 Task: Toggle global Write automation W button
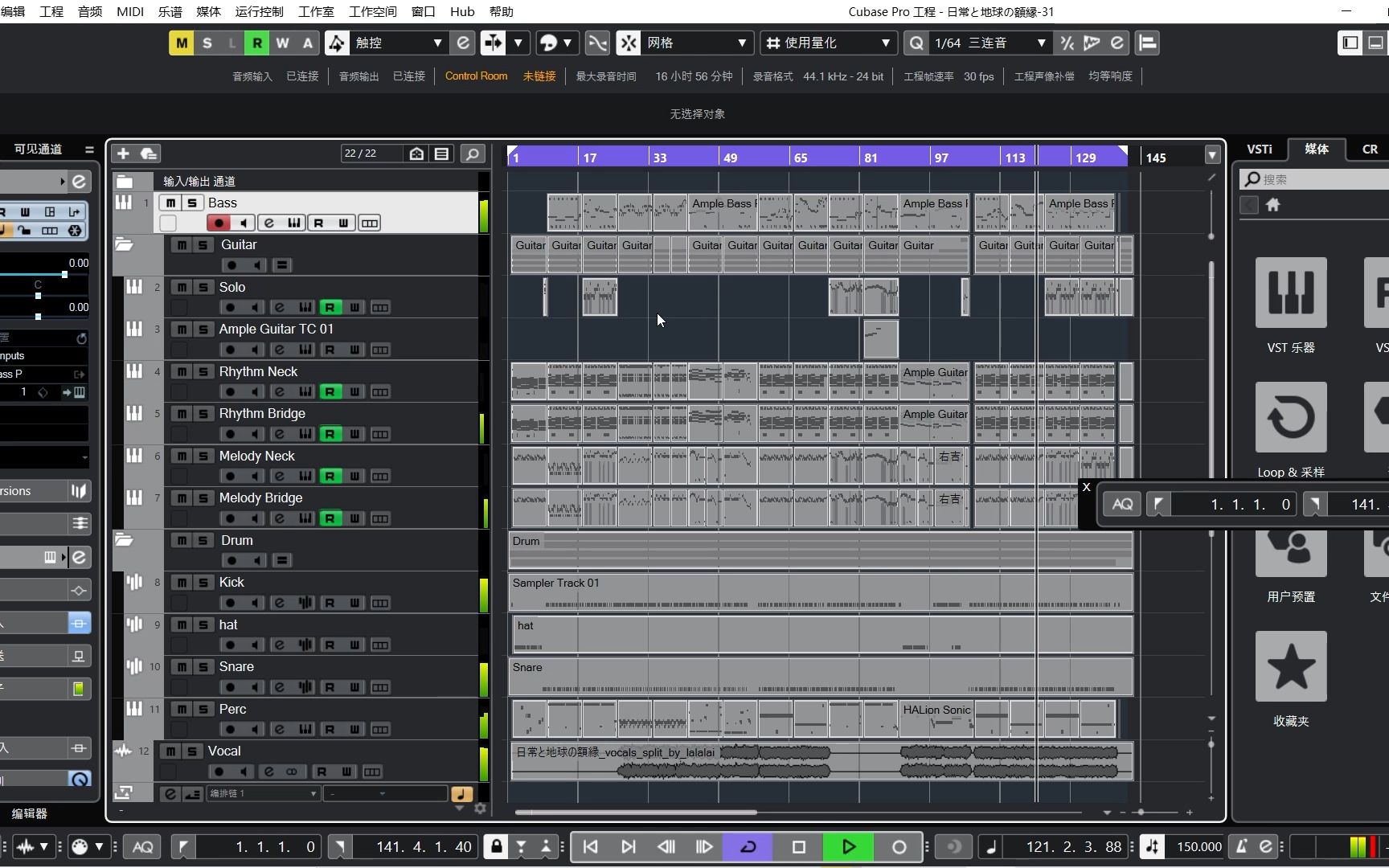[x=282, y=43]
